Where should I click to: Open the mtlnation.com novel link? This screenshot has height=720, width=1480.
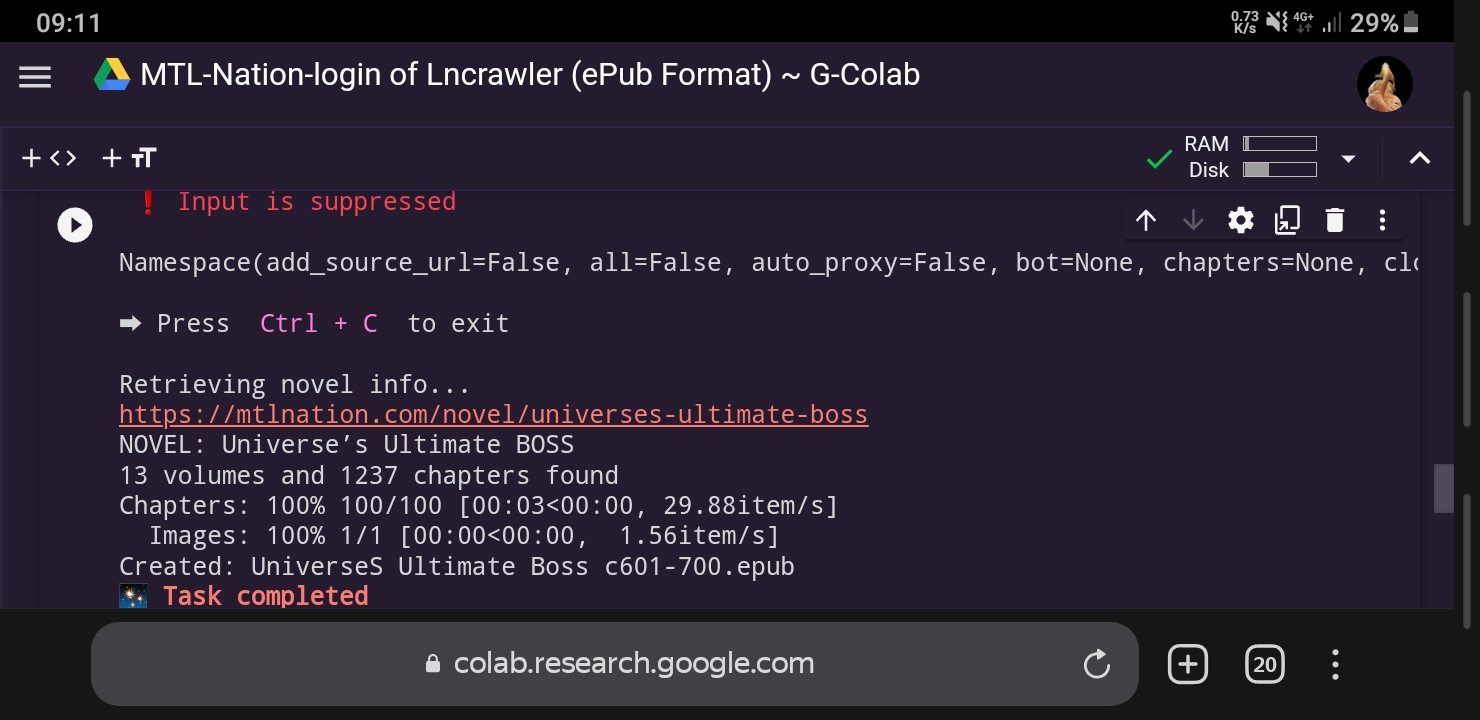click(x=493, y=414)
